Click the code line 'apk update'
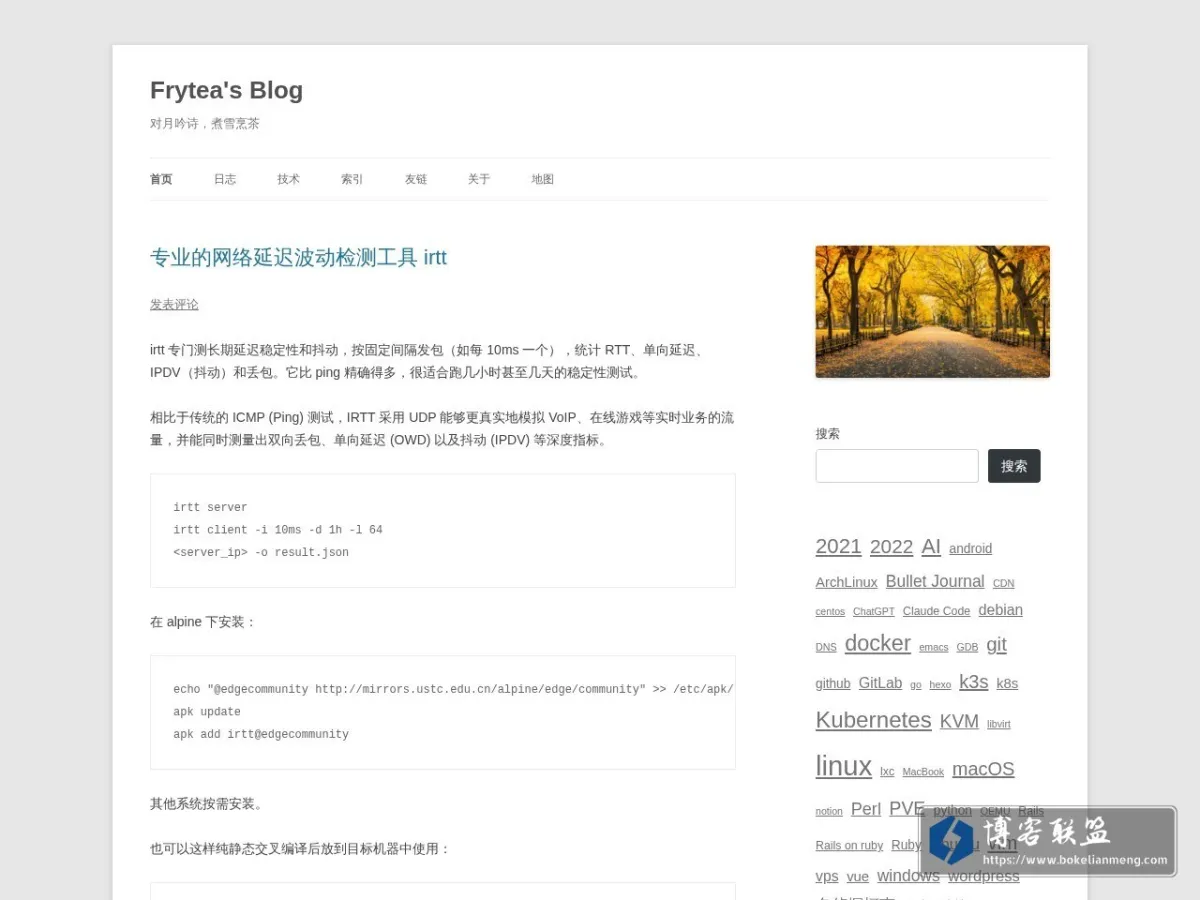 point(207,712)
